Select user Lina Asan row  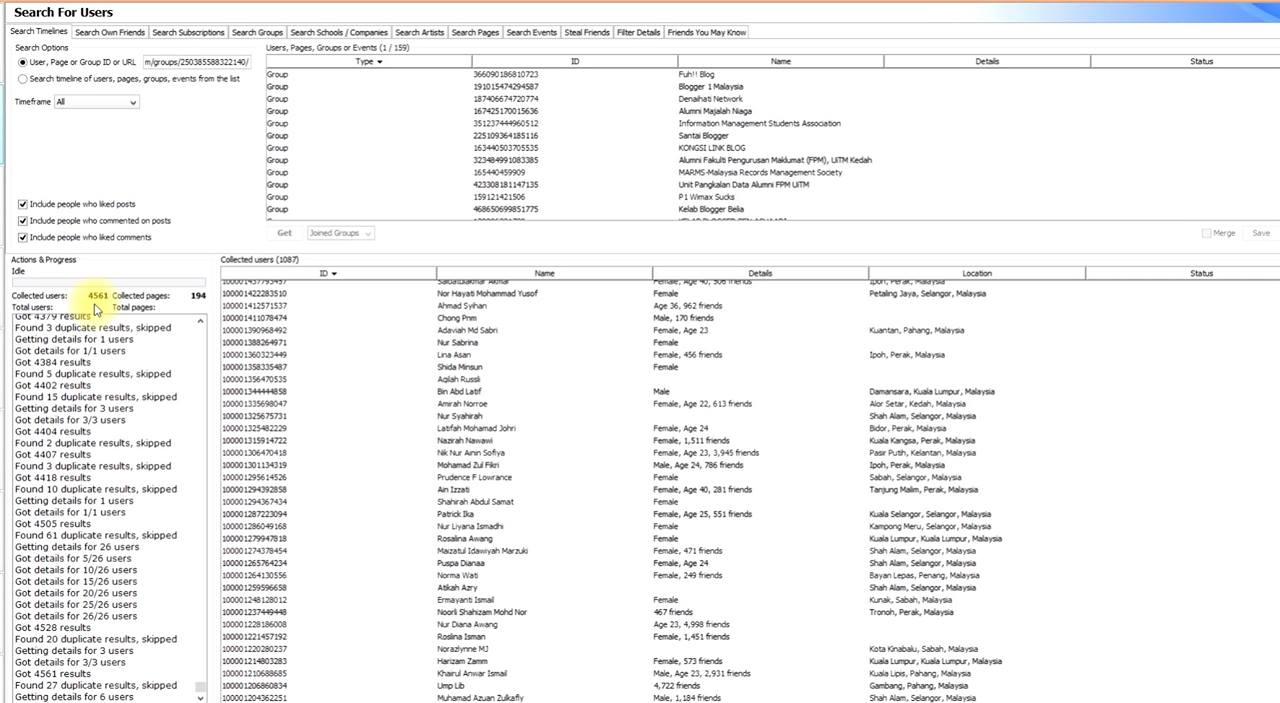pyautogui.click(x=750, y=355)
